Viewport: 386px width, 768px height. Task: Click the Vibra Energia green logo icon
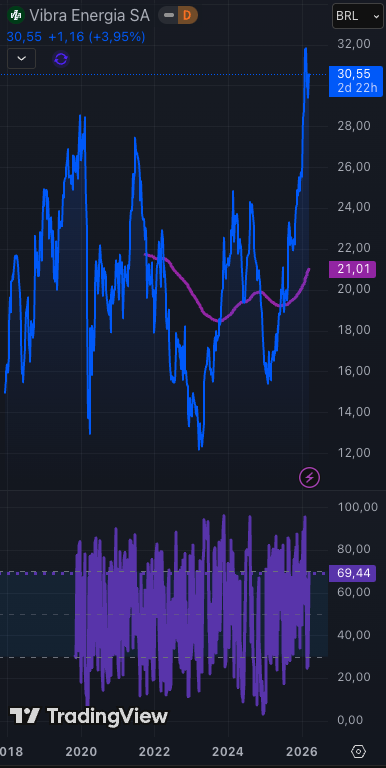pos(16,16)
